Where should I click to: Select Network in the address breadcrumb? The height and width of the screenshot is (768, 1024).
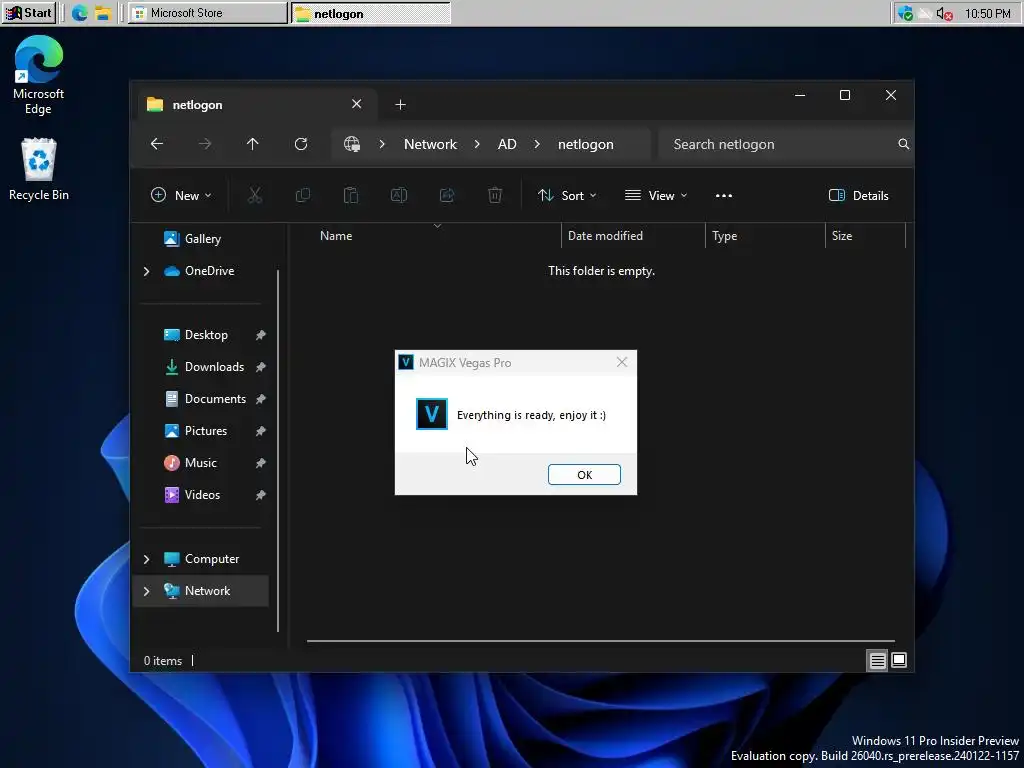click(430, 144)
